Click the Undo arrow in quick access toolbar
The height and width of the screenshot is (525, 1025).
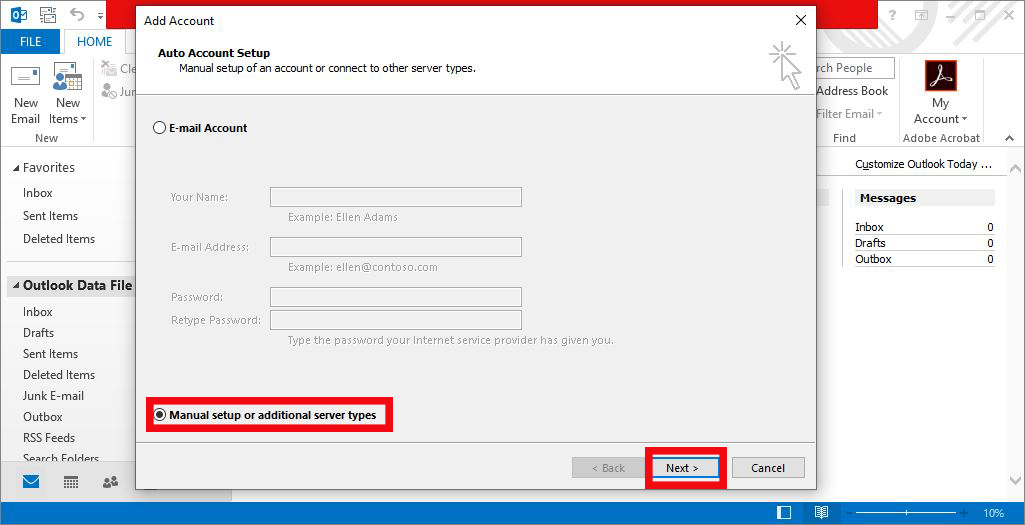77,16
